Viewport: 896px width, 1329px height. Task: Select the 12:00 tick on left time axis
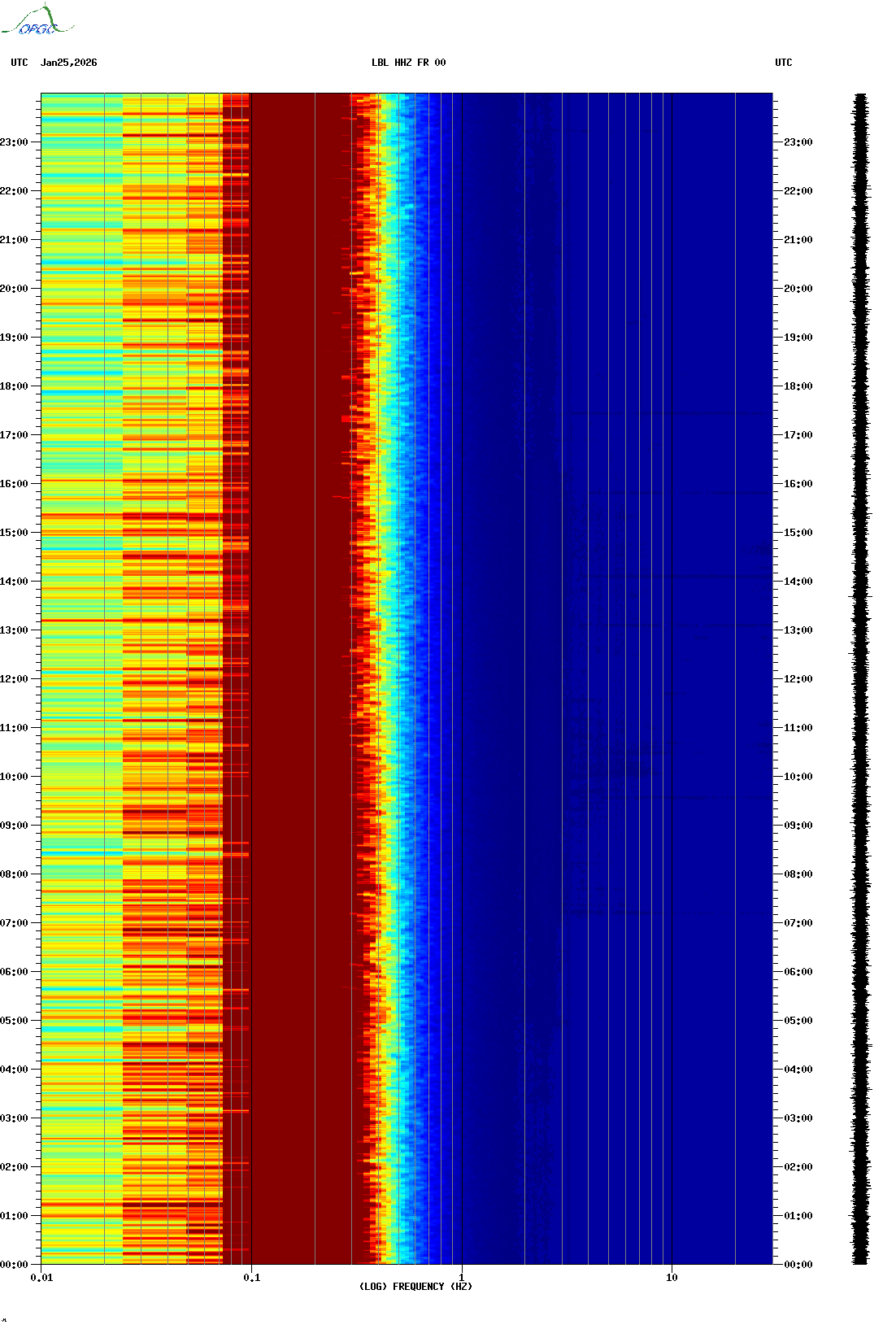tap(14, 679)
